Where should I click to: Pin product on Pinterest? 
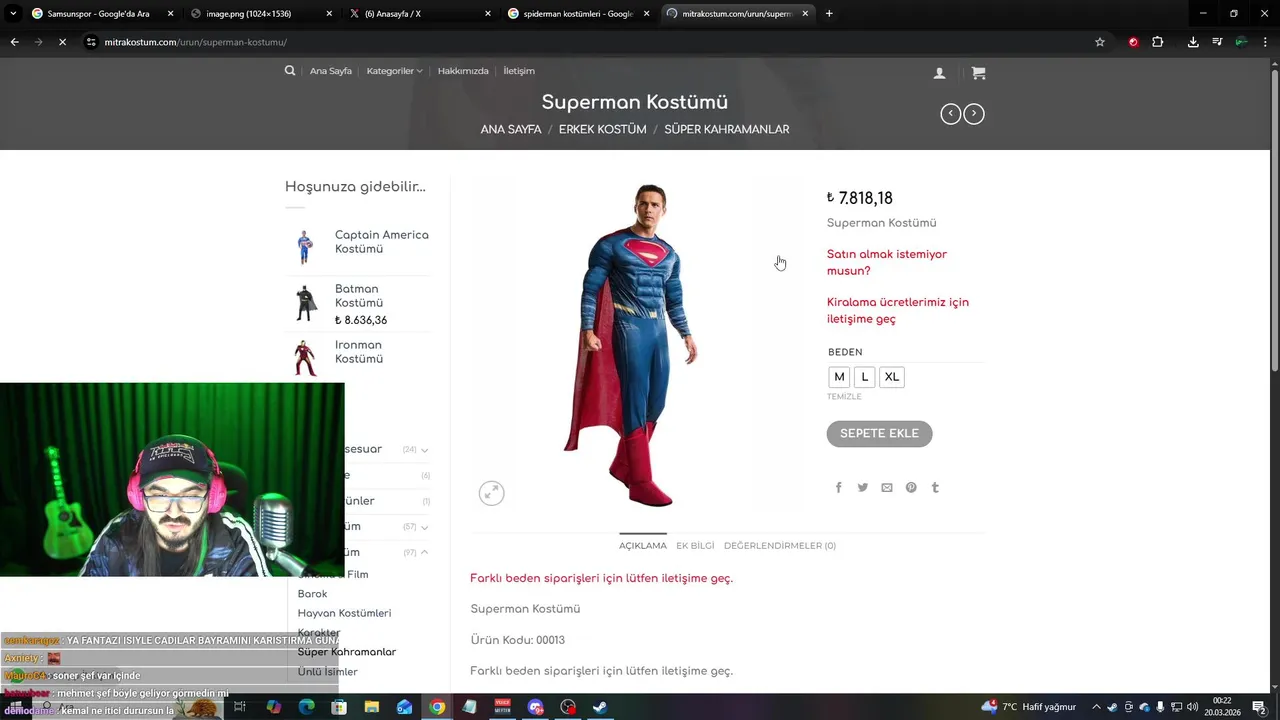pos(911,488)
